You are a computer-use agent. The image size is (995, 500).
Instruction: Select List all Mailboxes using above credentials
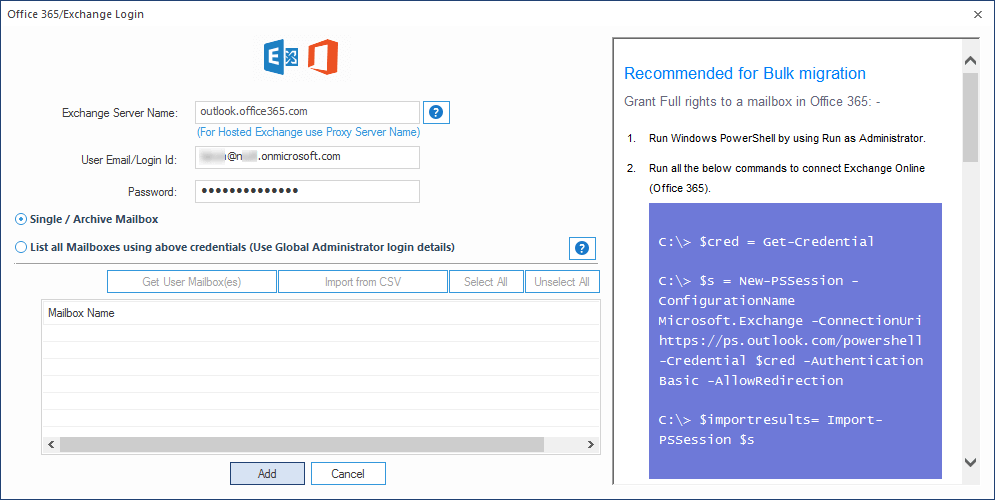click(x=21, y=247)
